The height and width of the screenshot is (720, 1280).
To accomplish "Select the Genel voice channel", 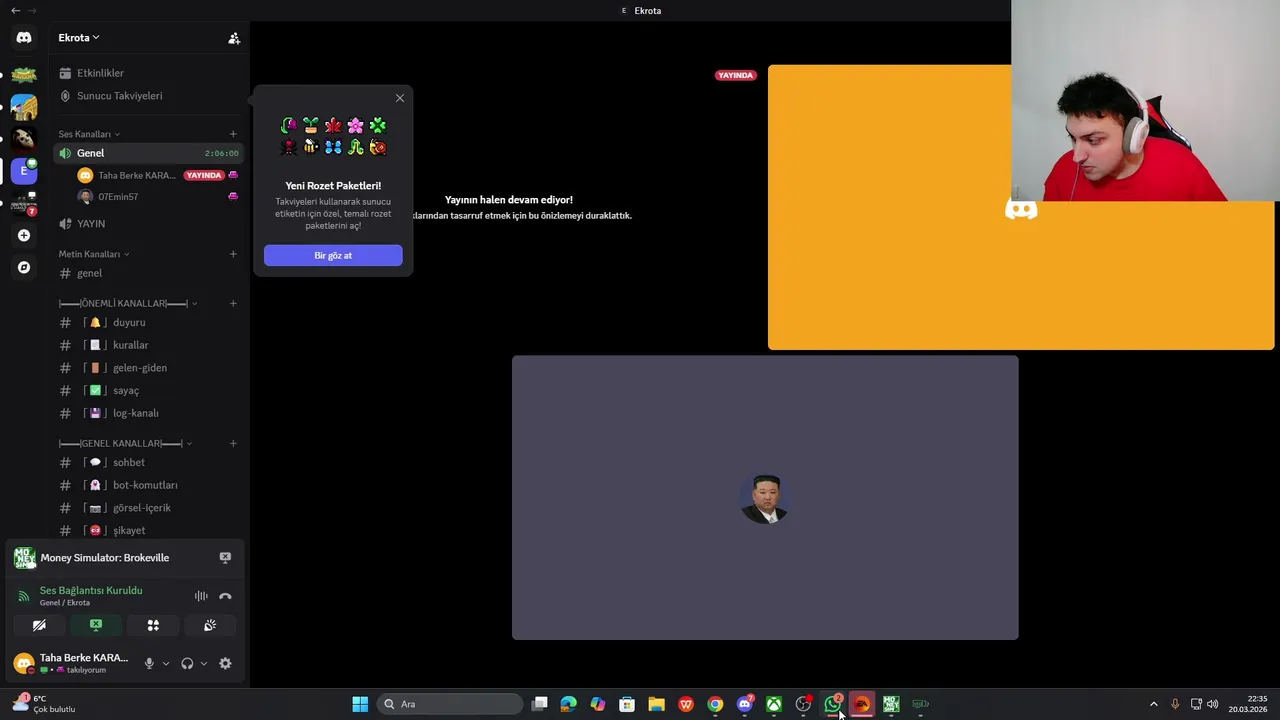I will (x=148, y=153).
